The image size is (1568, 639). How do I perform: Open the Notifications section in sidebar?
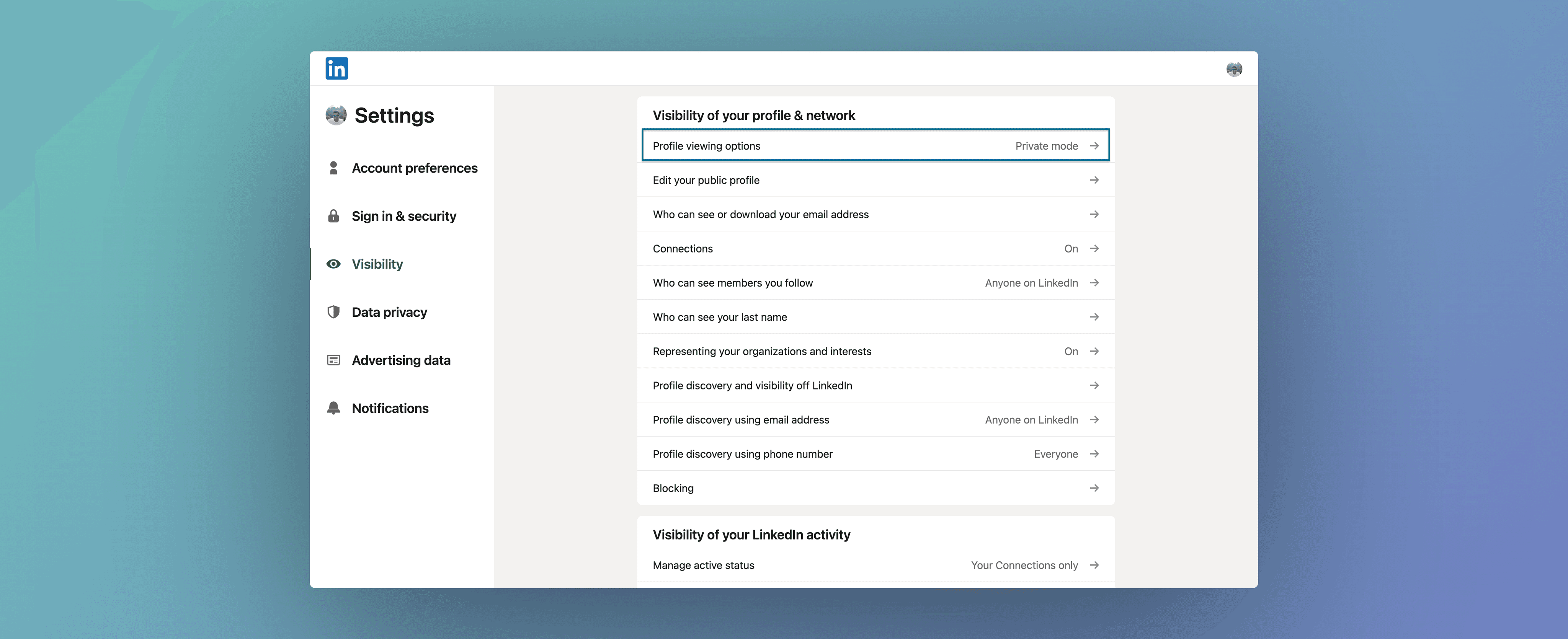coord(390,408)
